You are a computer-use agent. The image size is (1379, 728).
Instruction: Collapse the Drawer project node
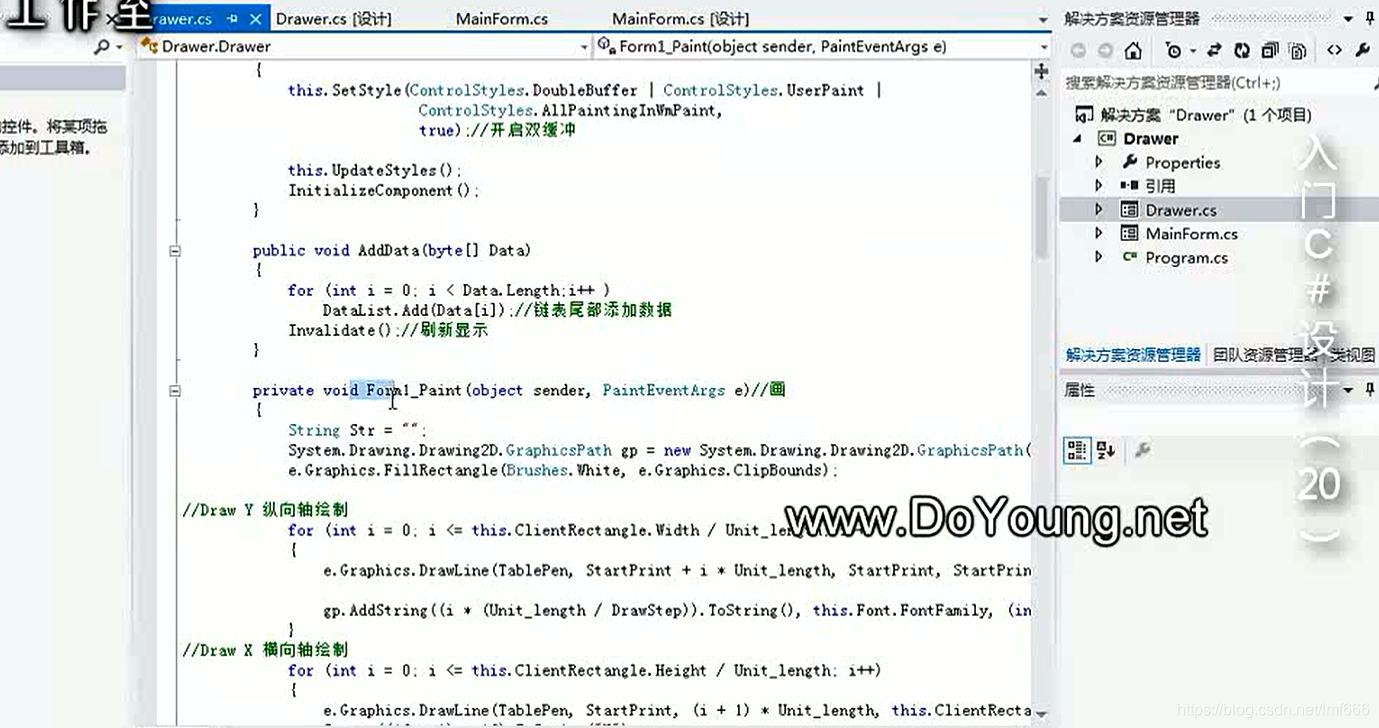[x=1078, y=139]
